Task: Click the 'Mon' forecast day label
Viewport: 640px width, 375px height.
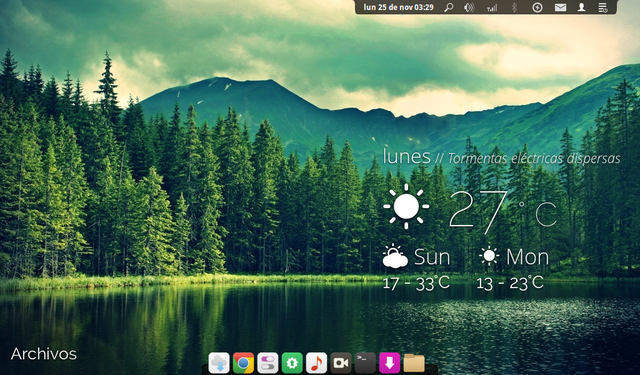Action: (x=528, y=257)
